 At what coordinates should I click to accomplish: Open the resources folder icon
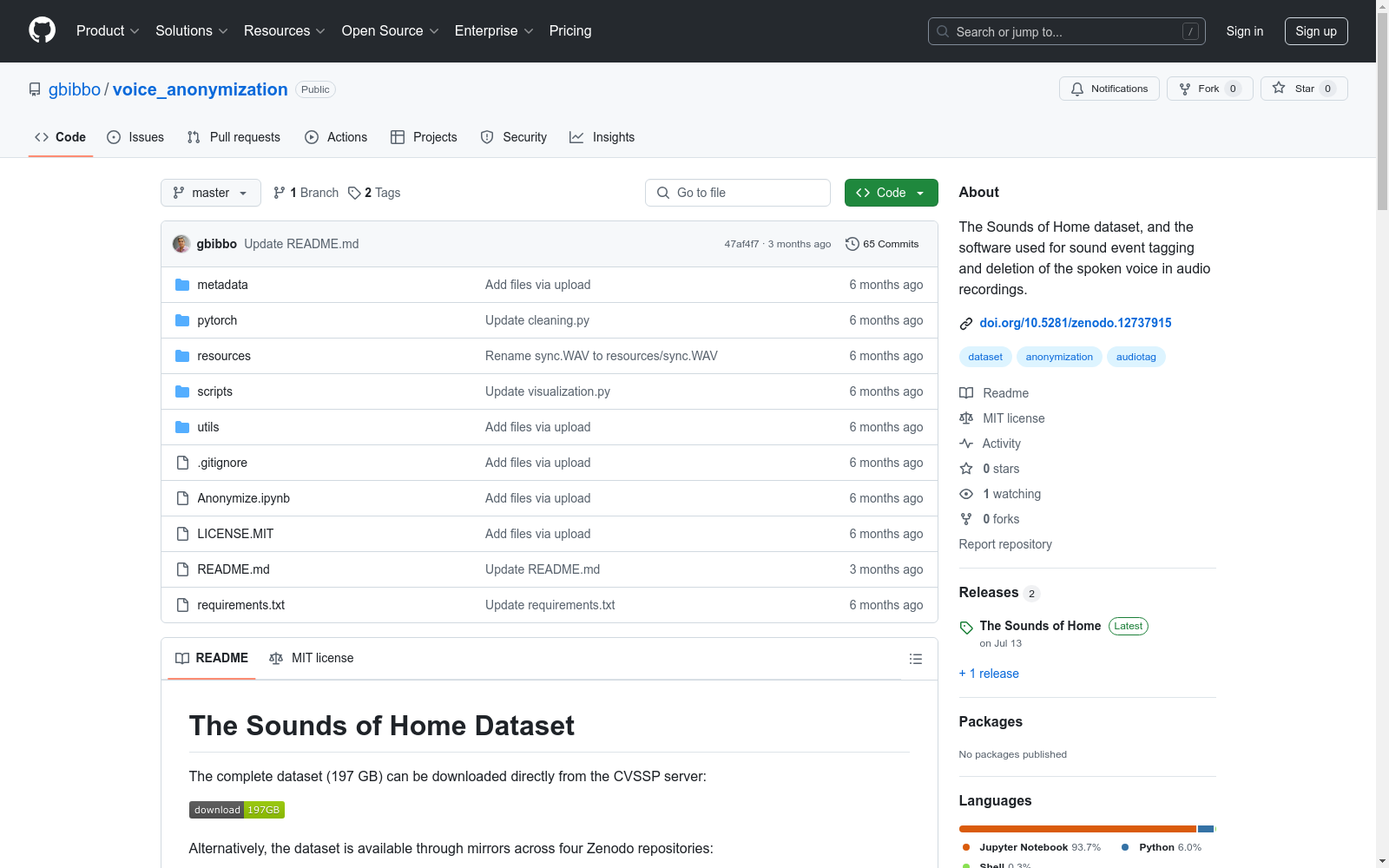click(x=182, y=356)
